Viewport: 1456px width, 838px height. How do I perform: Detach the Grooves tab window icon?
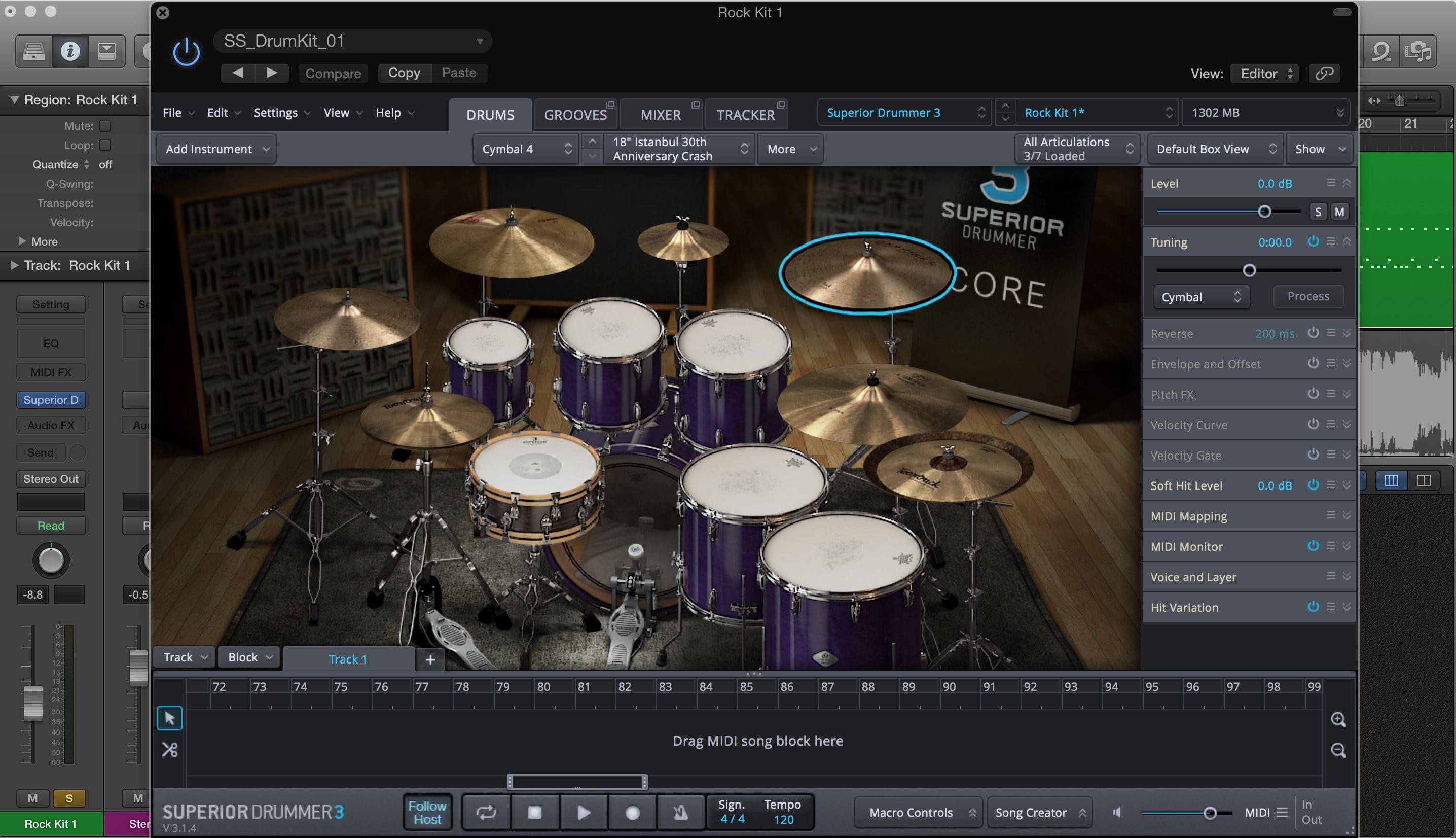pyautogui.click(x=611, y=104)
